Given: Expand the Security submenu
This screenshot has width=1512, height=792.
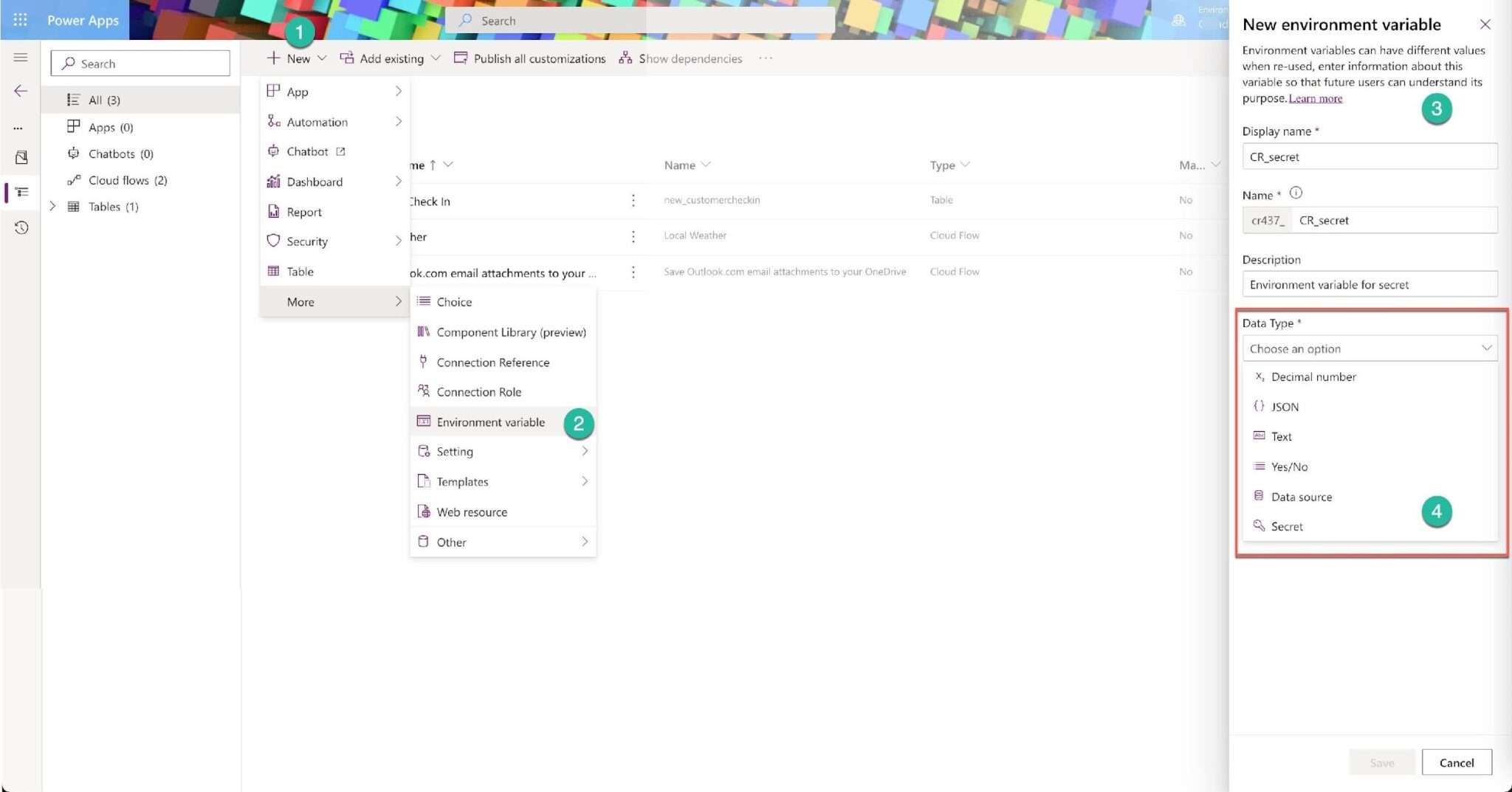Looking at the screenshot, I should 335,241.
